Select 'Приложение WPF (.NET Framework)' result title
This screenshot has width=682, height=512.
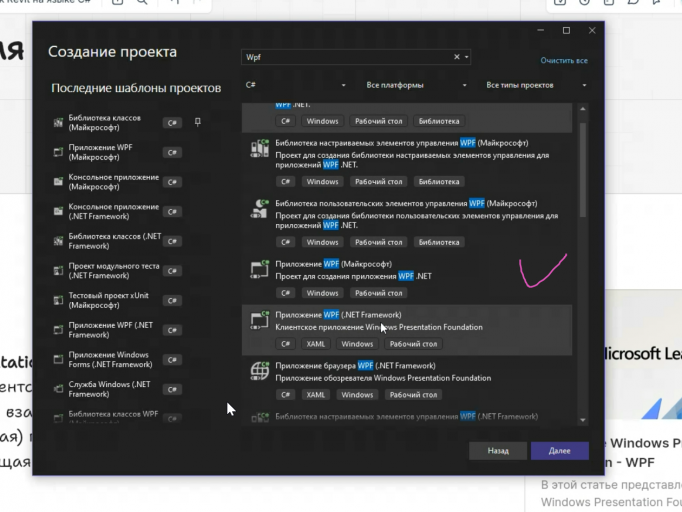[x=338, y=315]
